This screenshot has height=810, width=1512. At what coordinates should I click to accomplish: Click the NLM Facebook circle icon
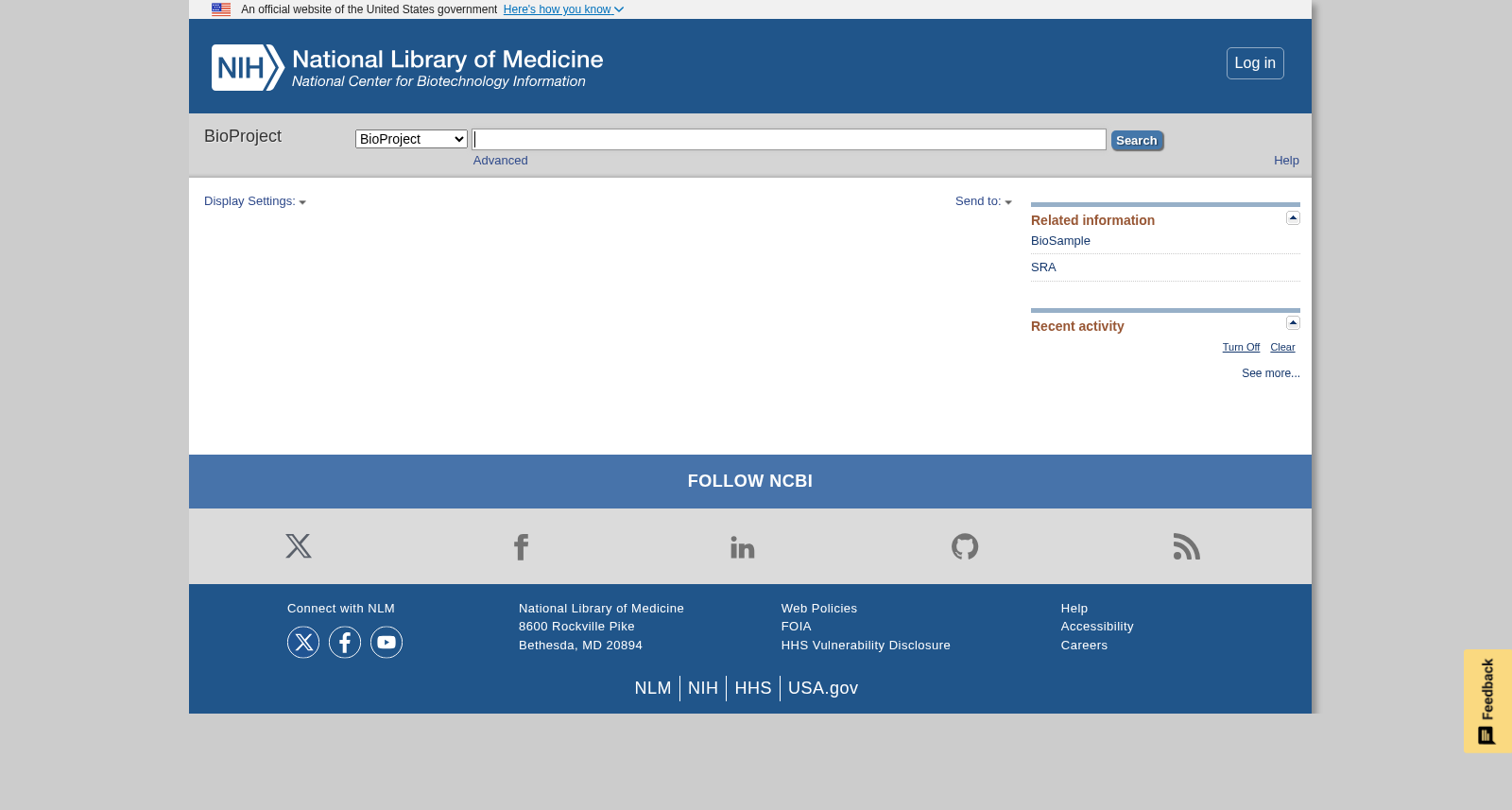(x=345, y=643)
